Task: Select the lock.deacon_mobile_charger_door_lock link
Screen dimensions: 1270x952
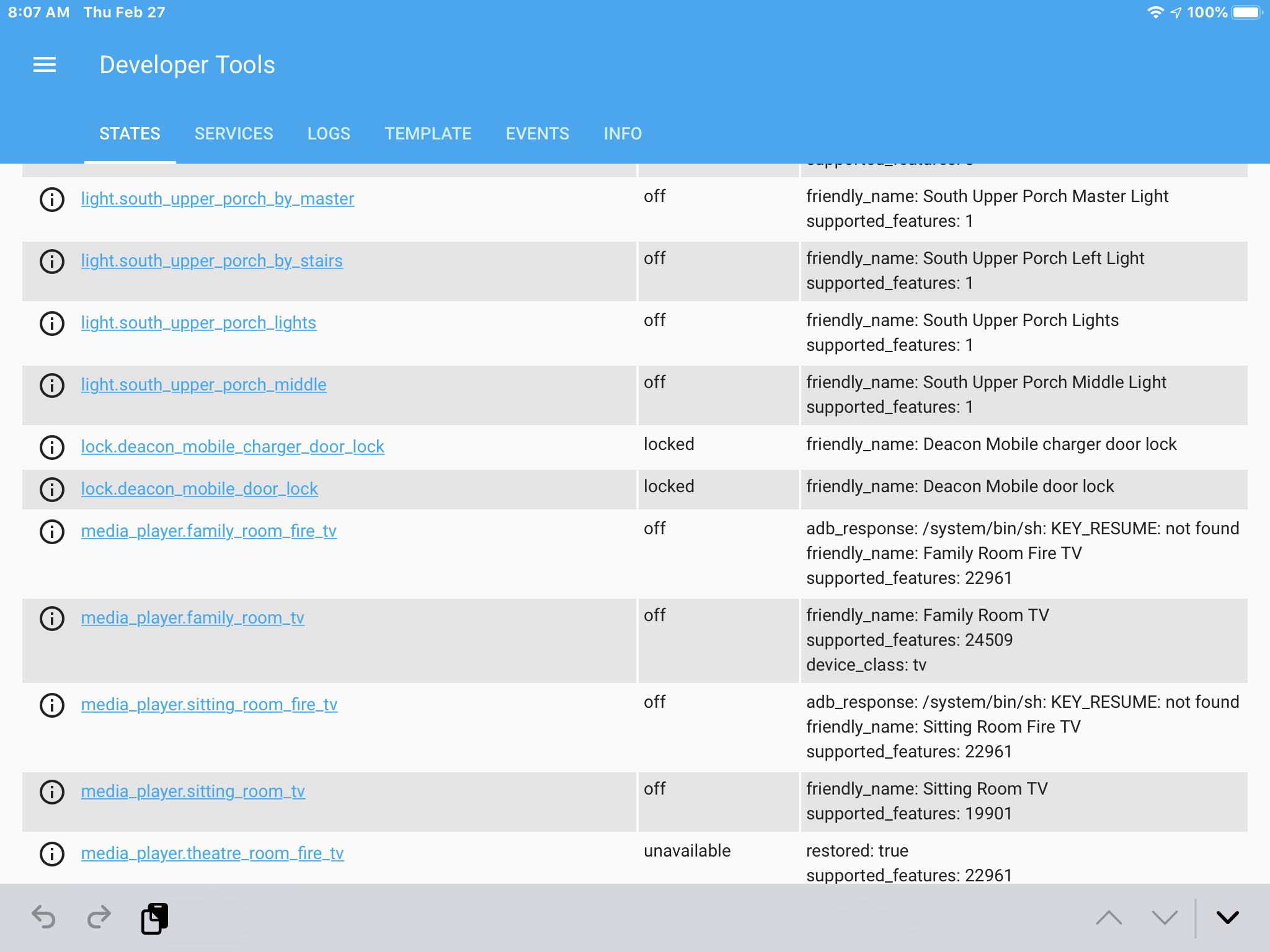Action: pyautogui.click(x=233, y=447)
